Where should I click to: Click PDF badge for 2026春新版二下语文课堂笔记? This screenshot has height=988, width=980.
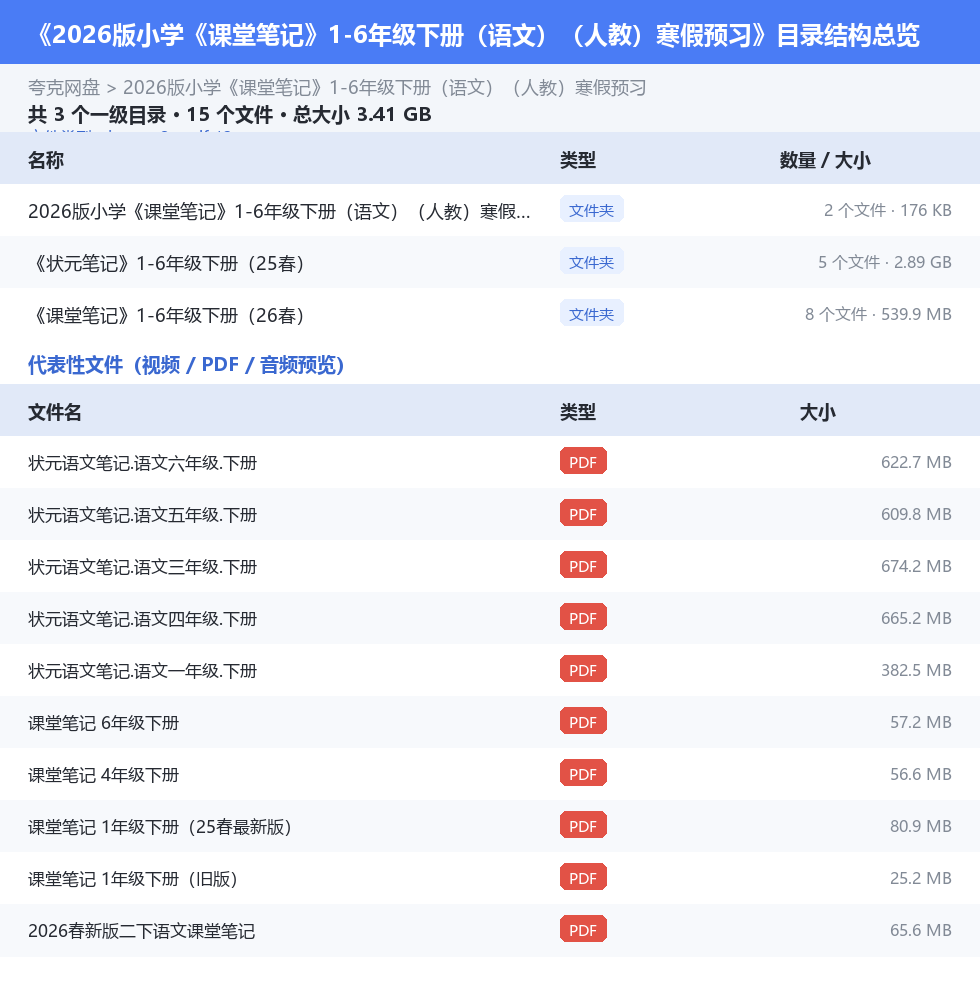[583, 929]
